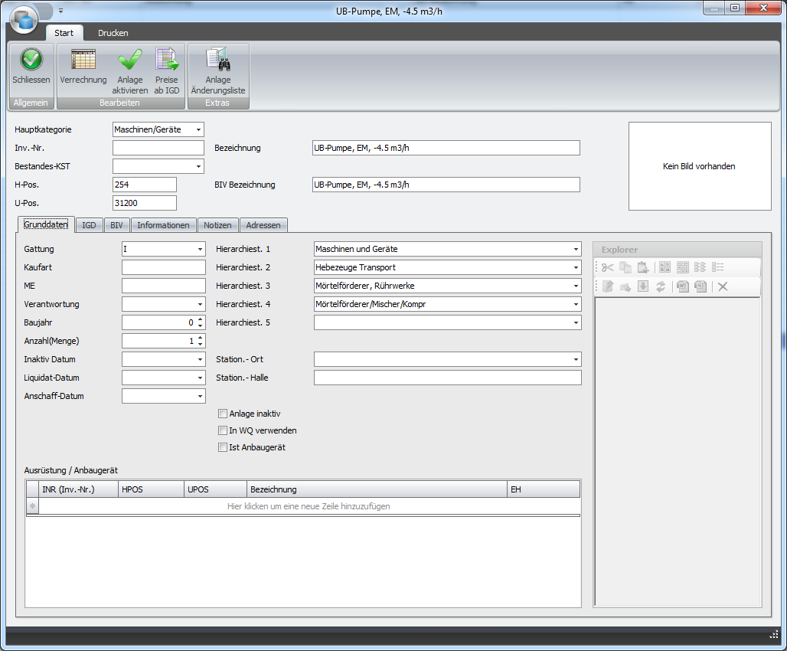Enable the Anlage inaktiv checkbox
The height and width of the screenshot is (651, 787).
coord(223,413)
